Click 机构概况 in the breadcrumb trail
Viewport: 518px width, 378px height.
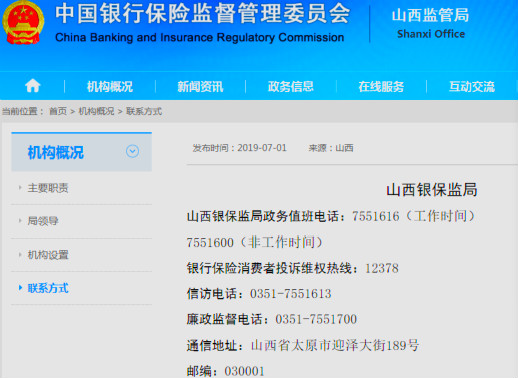(96, 111)
